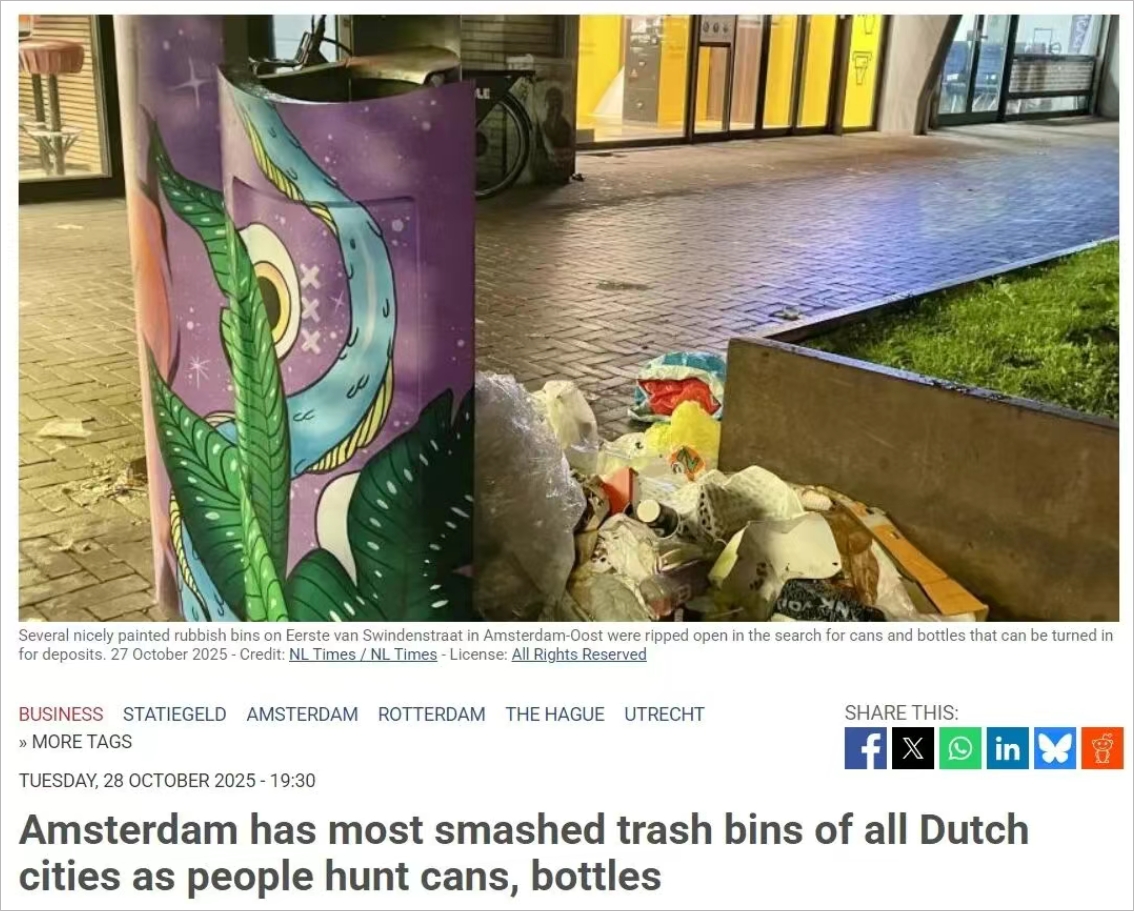Open NL Times photo credit link
Image resolution: width=1134 pixels, height=911 pixels.
pyautogui.click(x=363, y=654)
